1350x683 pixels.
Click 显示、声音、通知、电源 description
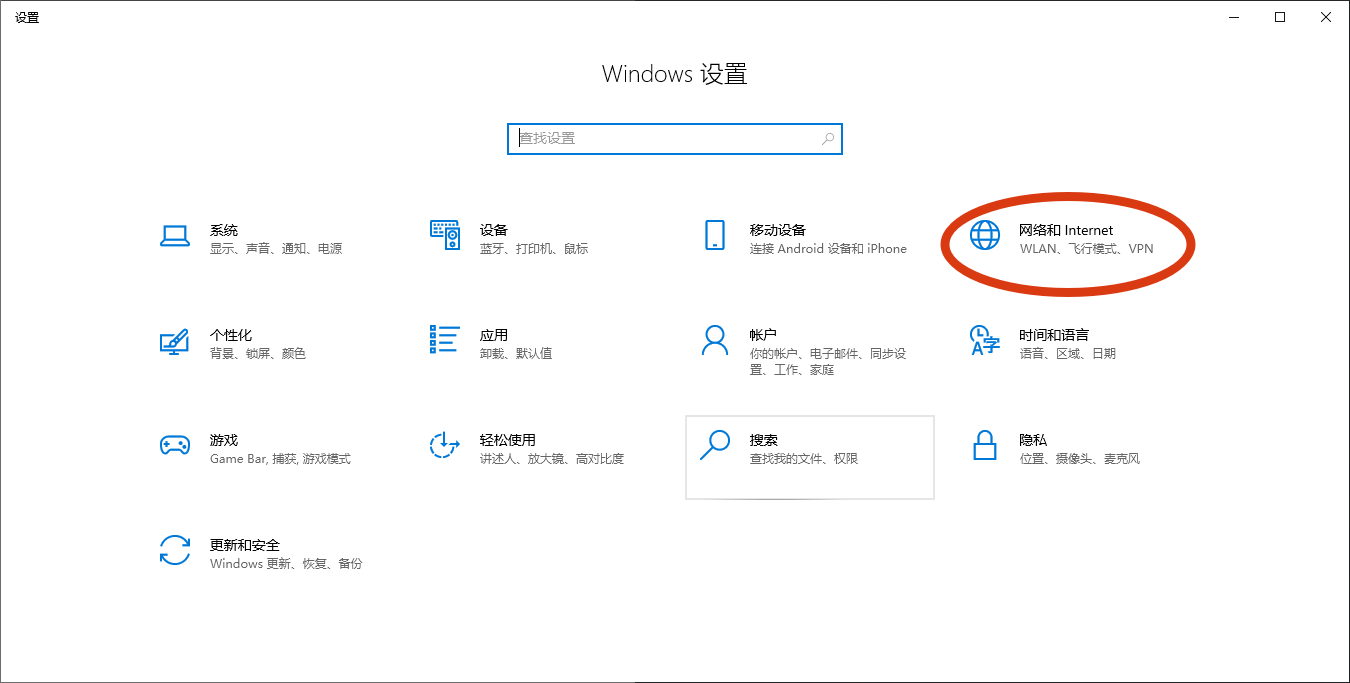pos(276,249)
